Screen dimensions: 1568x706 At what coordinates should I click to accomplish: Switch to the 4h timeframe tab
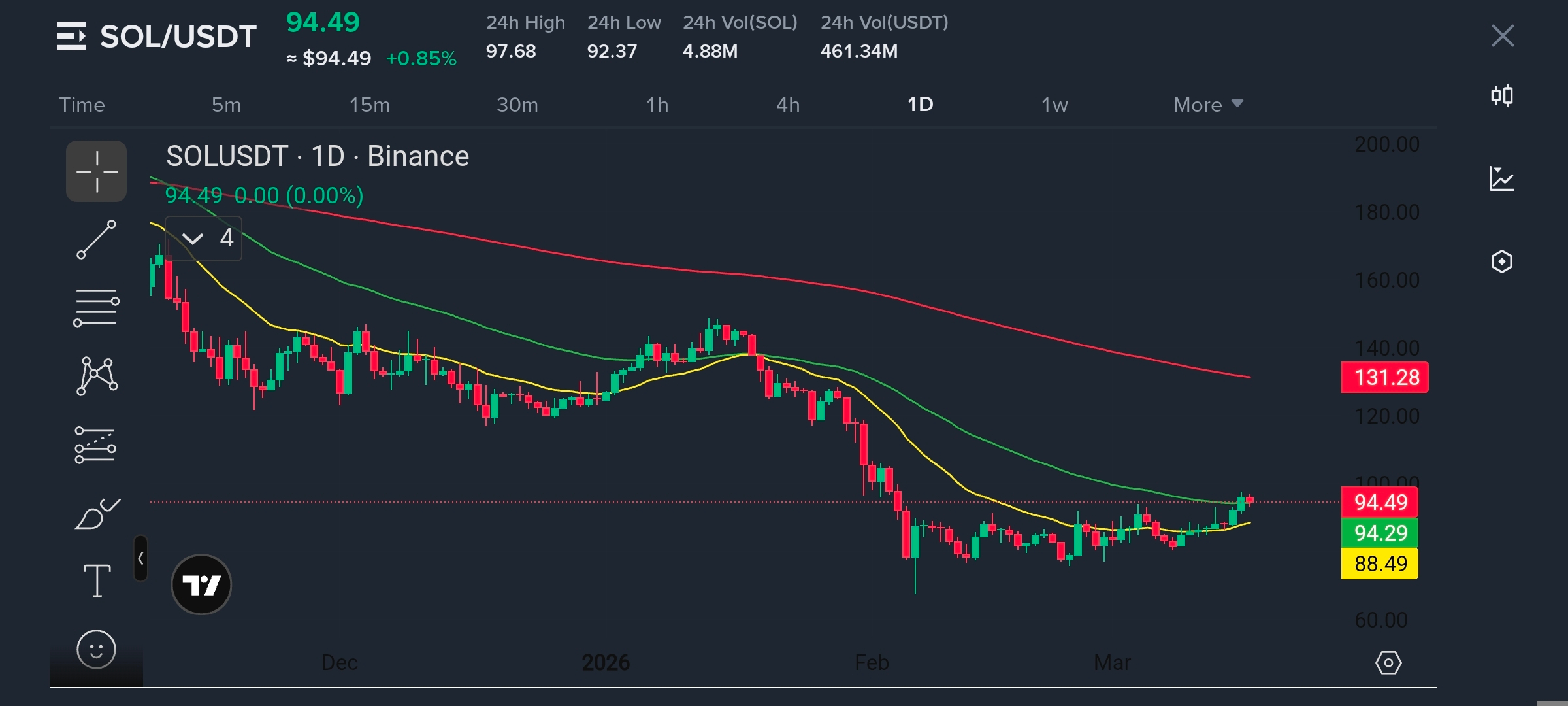[787, 105]
